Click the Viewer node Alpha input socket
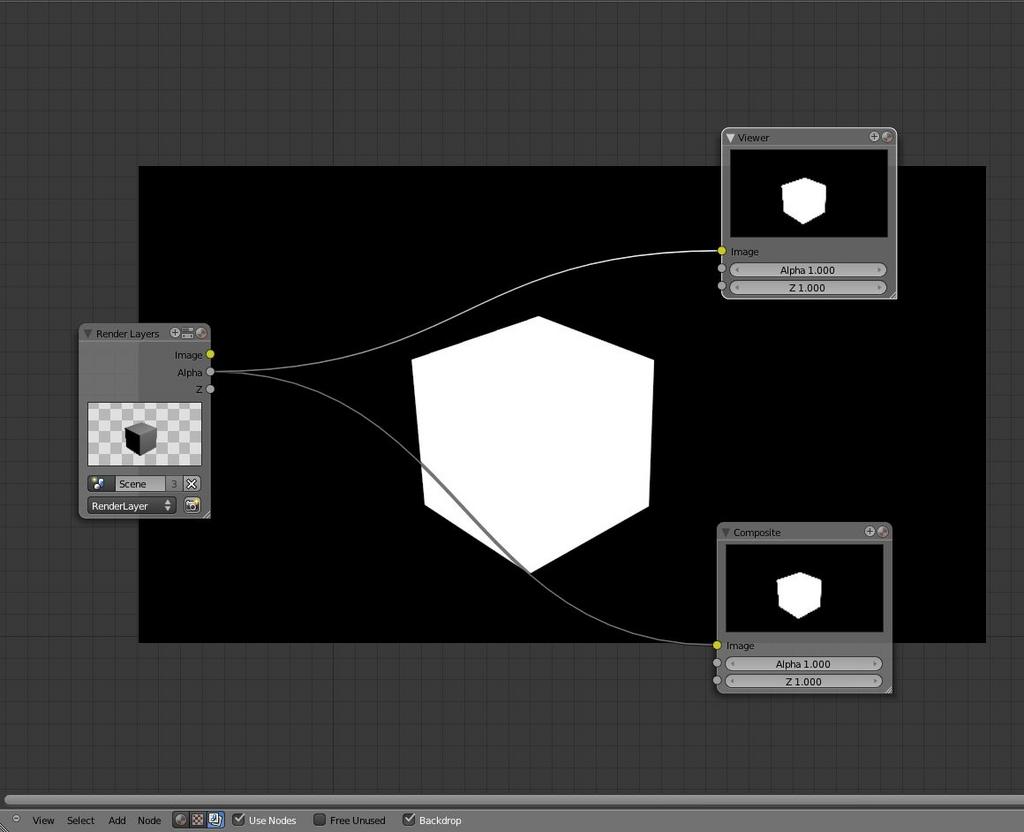 coord(722,268)
